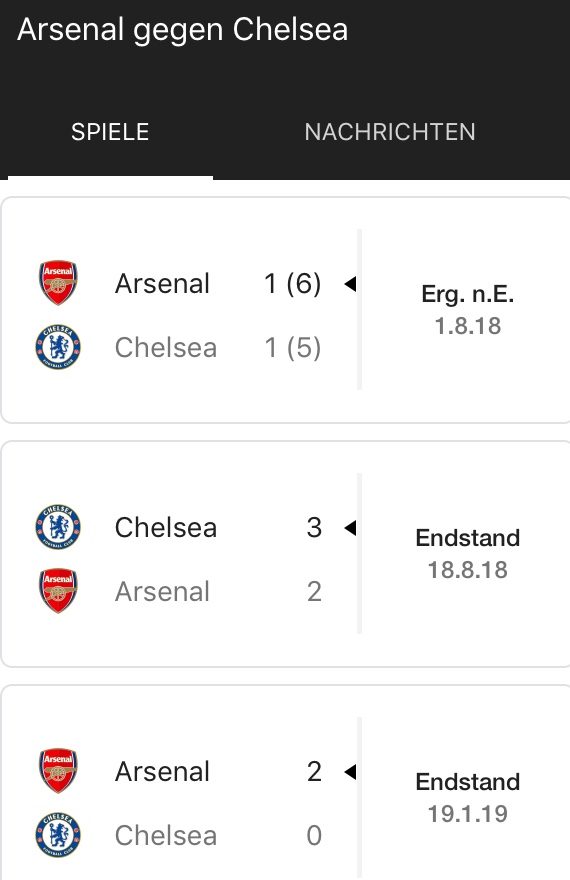Click the Chelsea crest in the 19.1.19 match
The width and height of the screenshot is (570, 880).
pos(58,835)
